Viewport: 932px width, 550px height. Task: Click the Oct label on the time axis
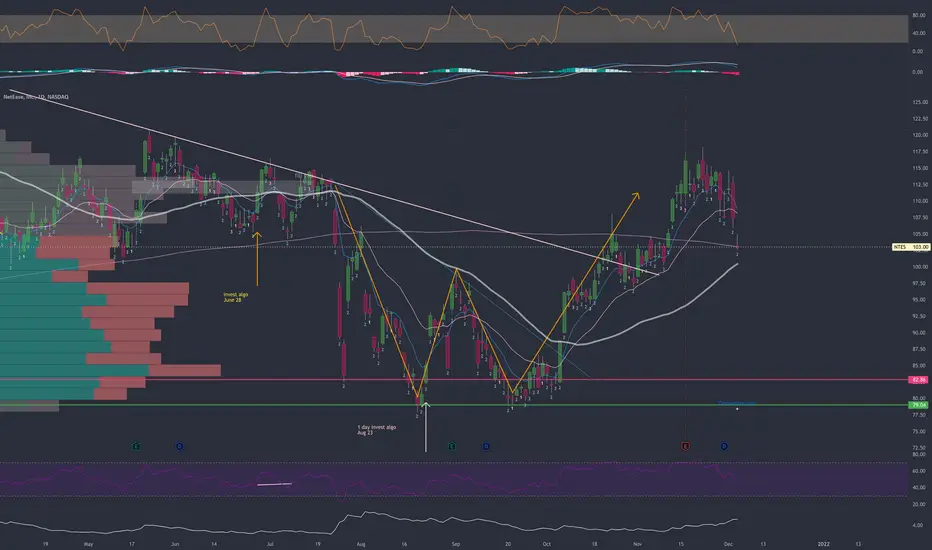tap(546, 544)
